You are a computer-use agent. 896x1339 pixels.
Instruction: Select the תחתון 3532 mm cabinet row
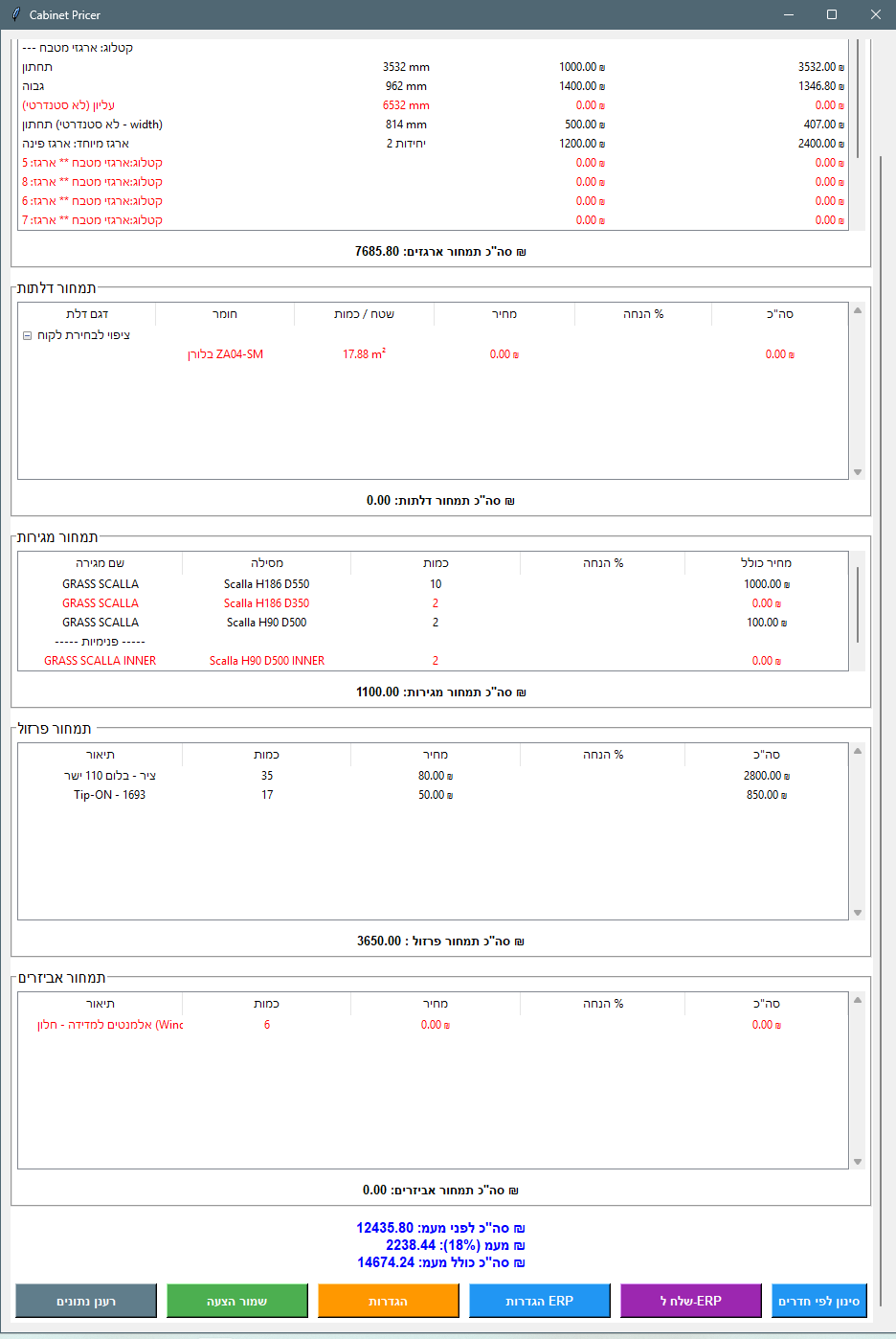click(434, 67)
